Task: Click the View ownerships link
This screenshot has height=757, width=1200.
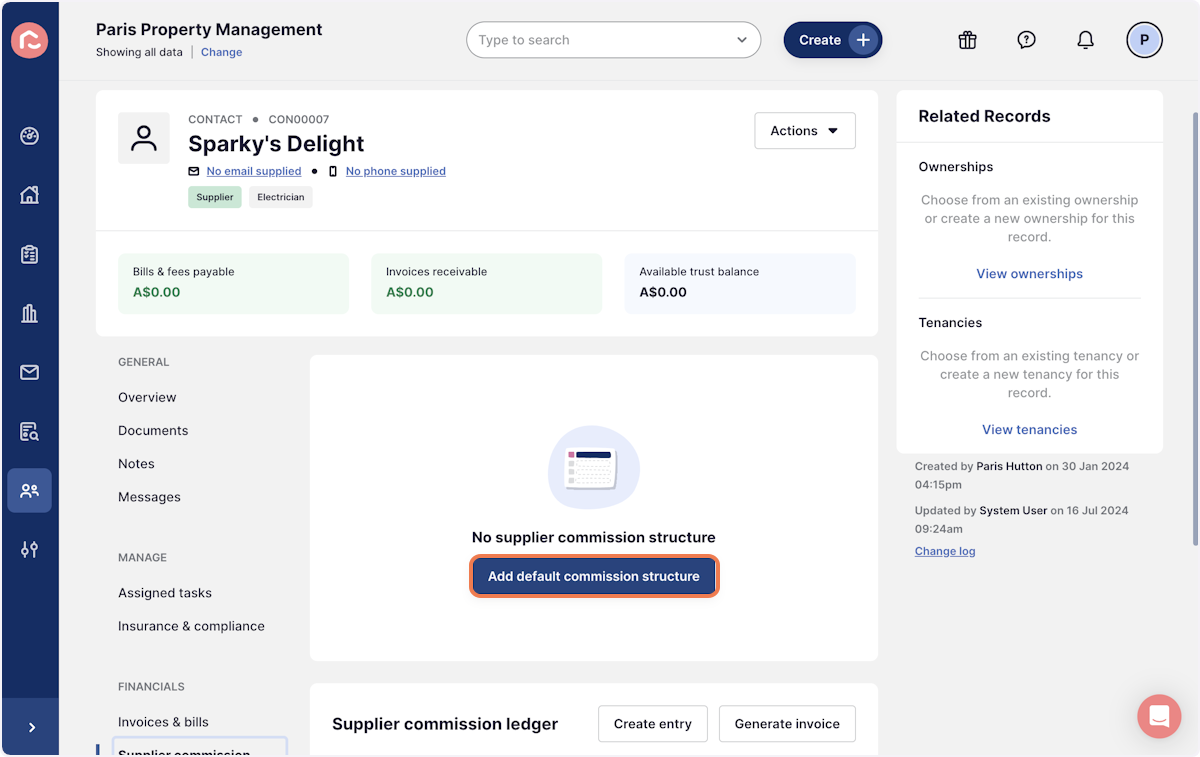Action: (x=1029, y=273)
